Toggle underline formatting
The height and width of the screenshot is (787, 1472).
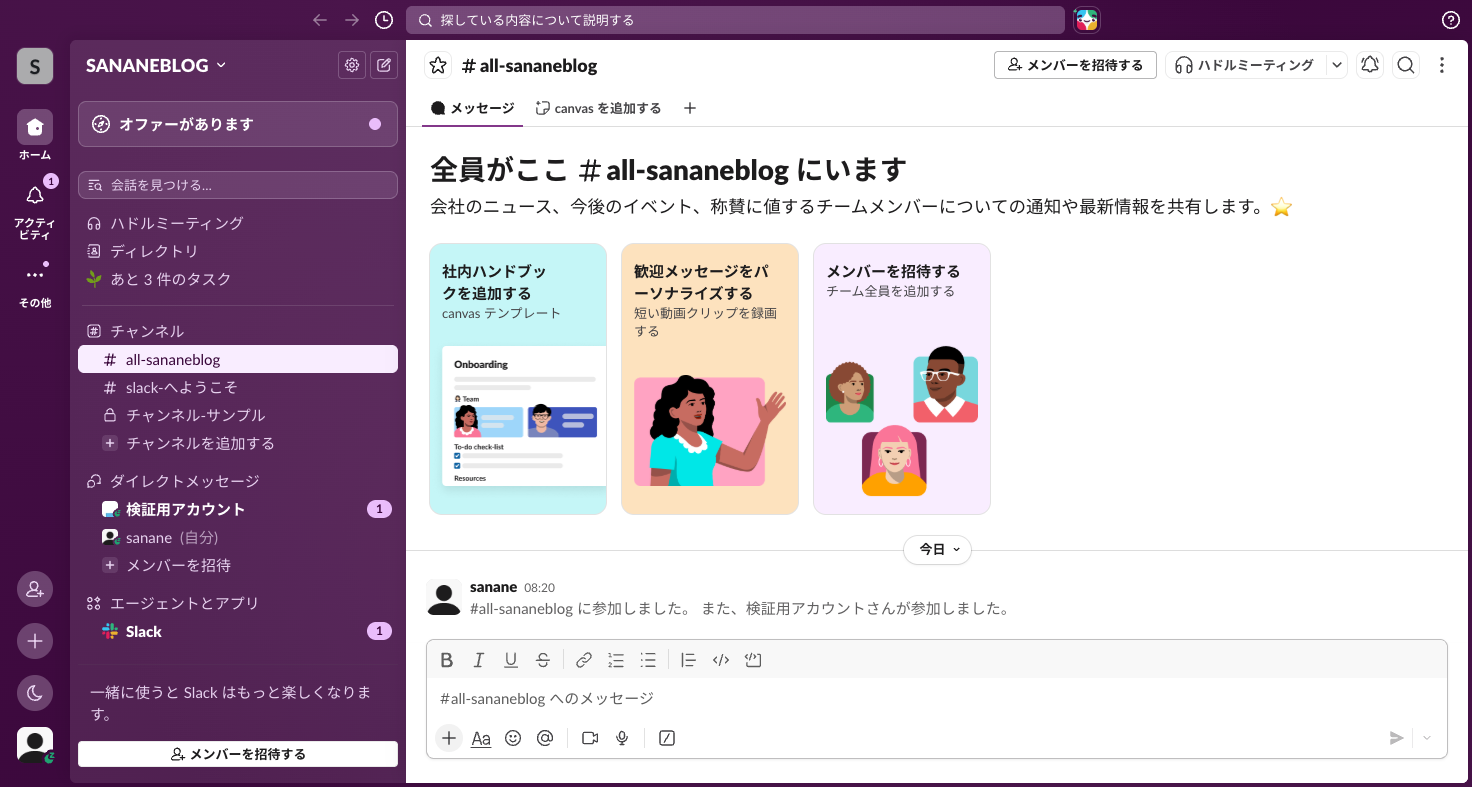[511, 660]
